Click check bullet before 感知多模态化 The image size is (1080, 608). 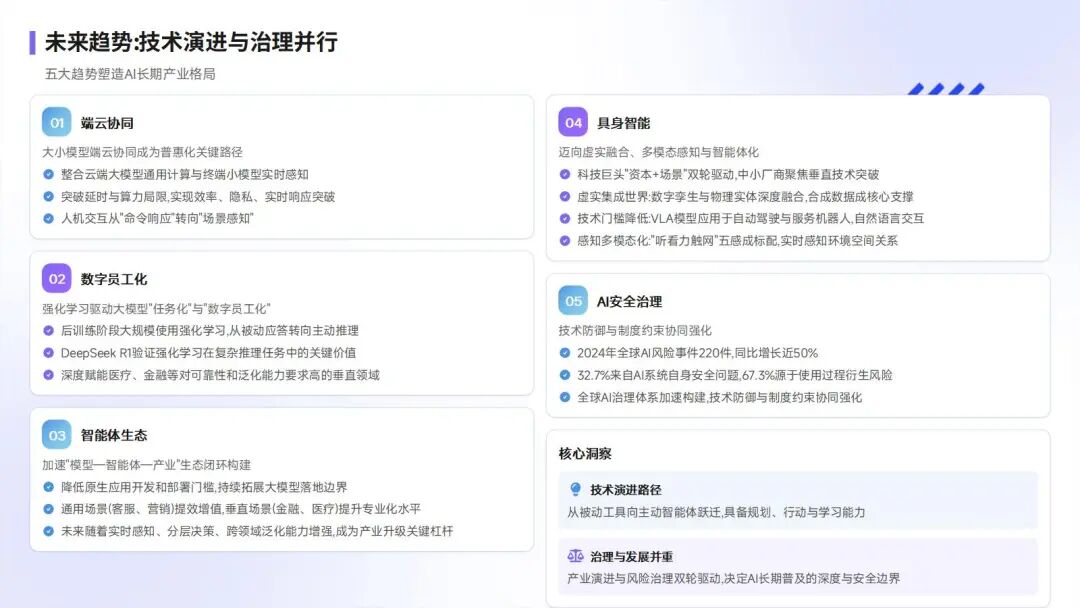[565, 240]
